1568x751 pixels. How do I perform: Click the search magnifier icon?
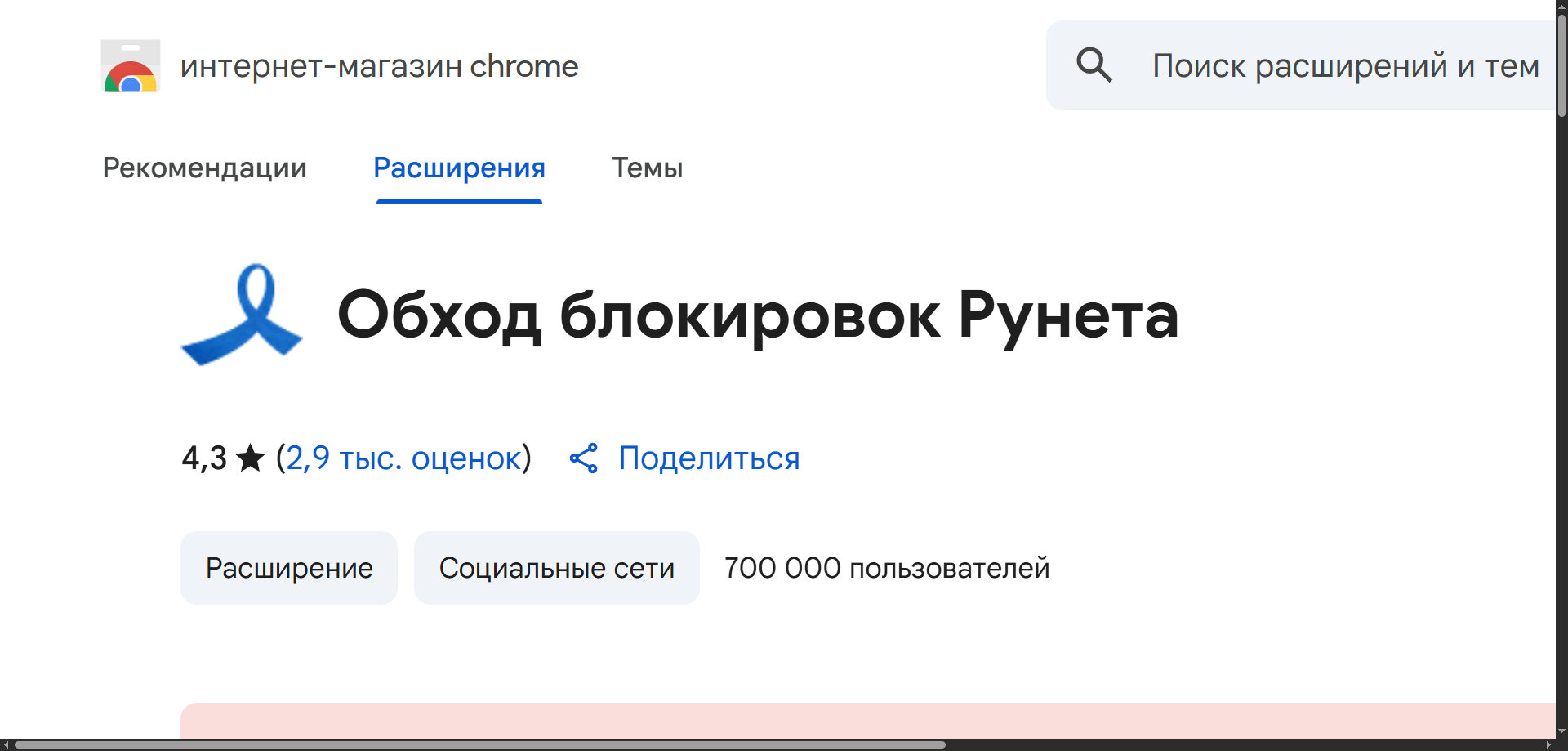(x=1094, y=65)
